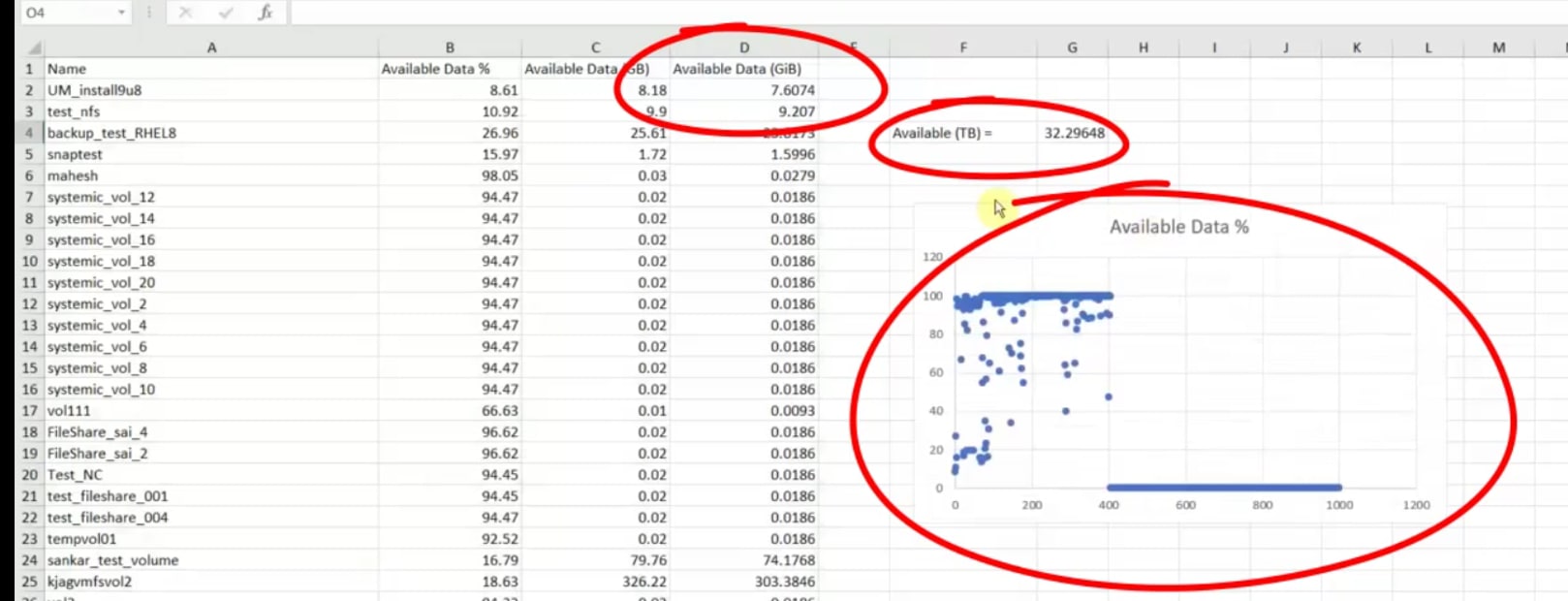The height and width of the screenshot is (601, 1568).
Task: Click the Select All corner triangle
Action: tap(33, 47)
